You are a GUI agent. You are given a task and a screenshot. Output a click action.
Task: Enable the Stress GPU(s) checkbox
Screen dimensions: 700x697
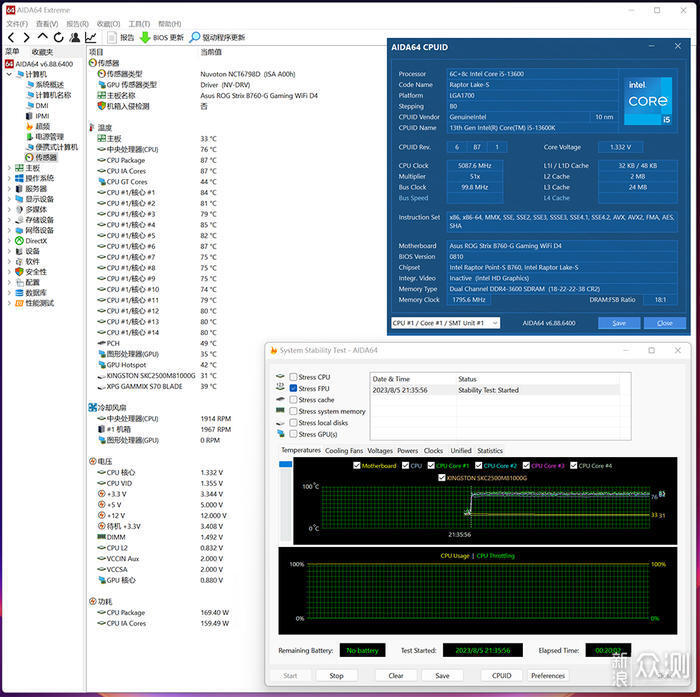(293, 434)
